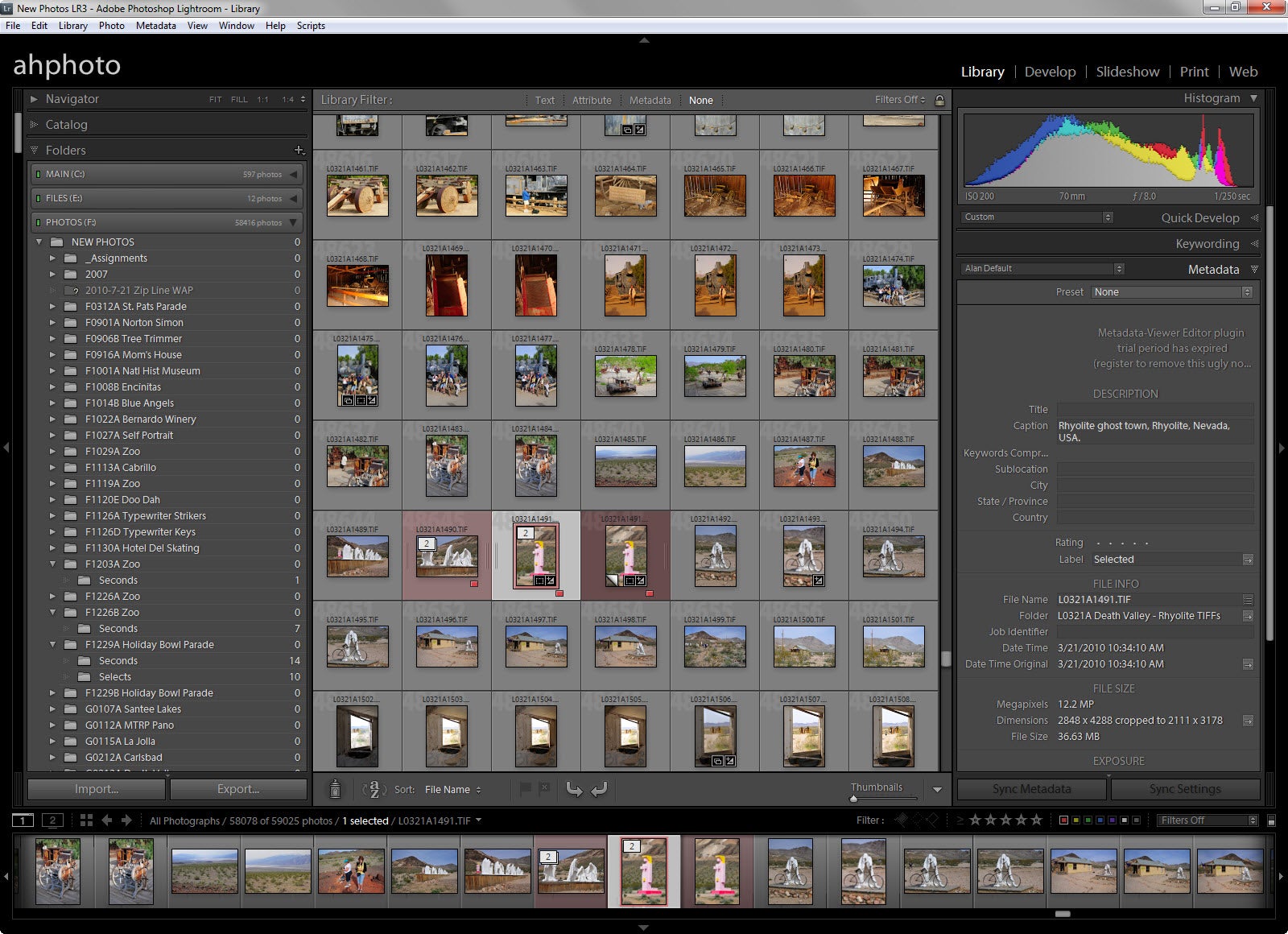Rotate photo clockwise arrow icon
The width and height of the screenshot is (1288, 934).
(599, 789)
